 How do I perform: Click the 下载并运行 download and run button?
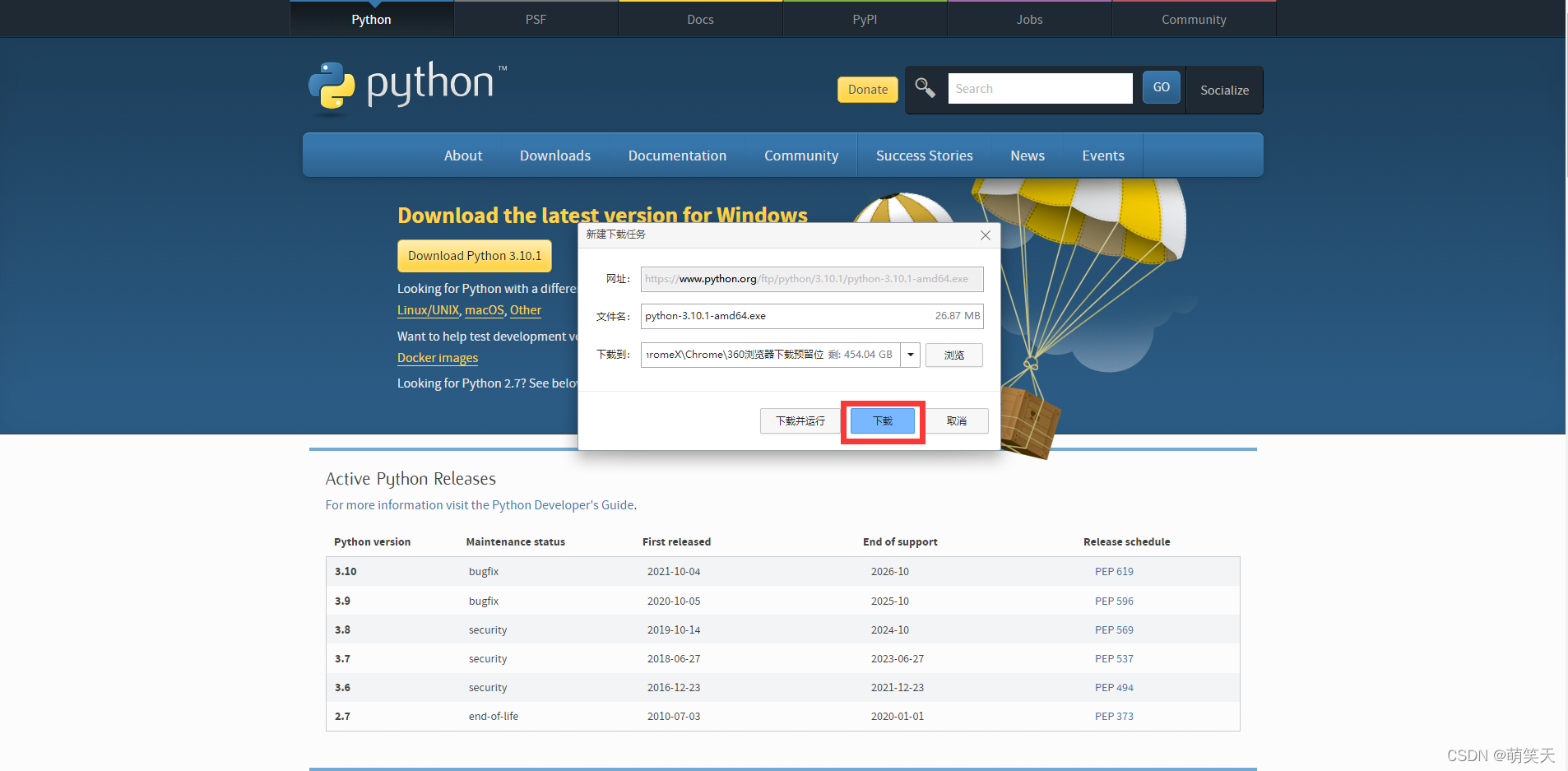tap(800, 421)
